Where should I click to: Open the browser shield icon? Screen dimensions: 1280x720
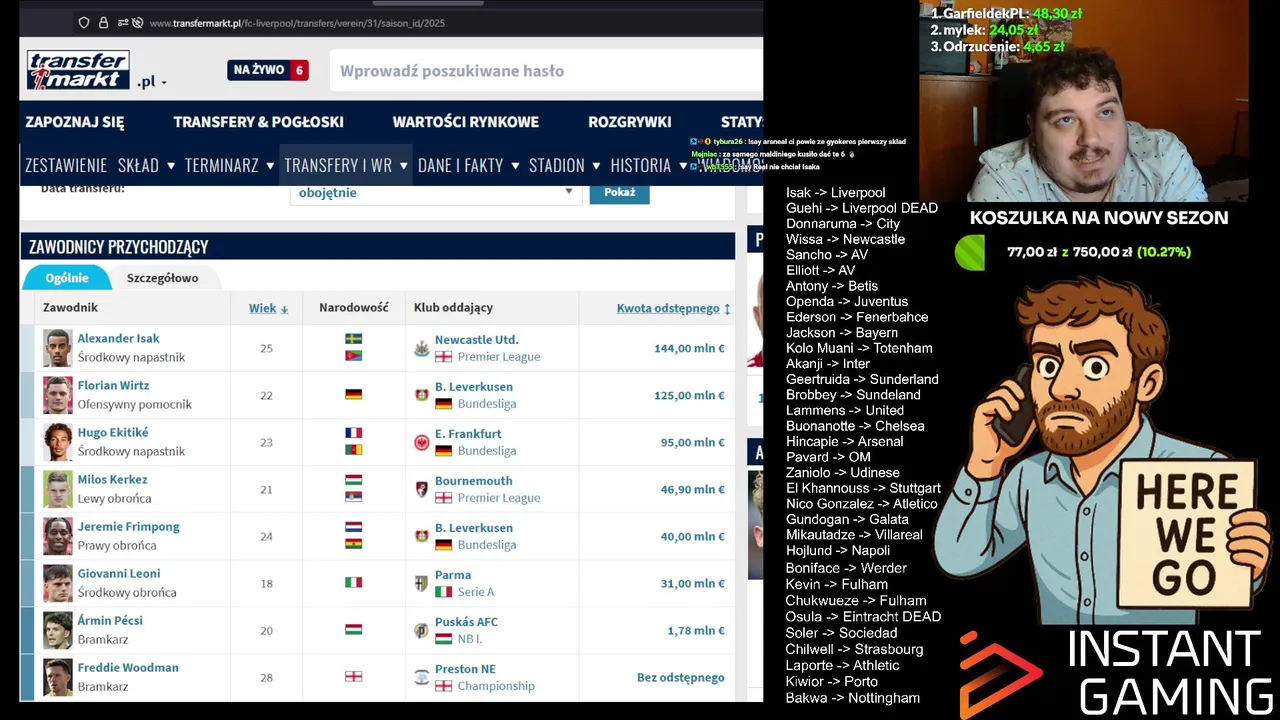click(x=84, y=23)
